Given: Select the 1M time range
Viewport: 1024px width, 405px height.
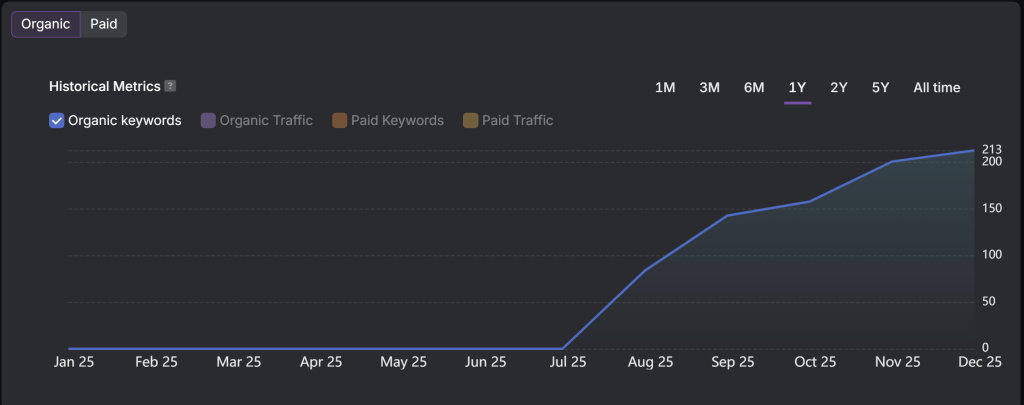Looking at the screenshot, I should pos(665,88).
